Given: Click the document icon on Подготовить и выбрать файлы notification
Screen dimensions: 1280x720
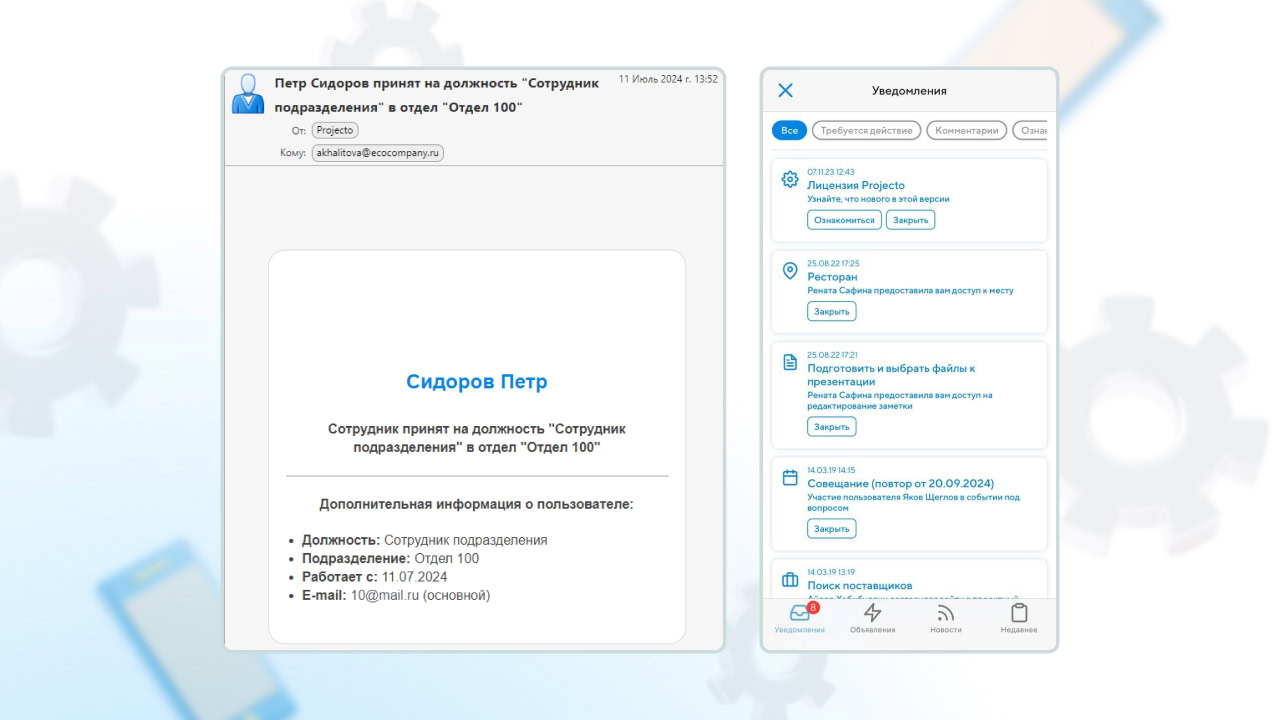Looking at the screenshot, I should point(789,360).
